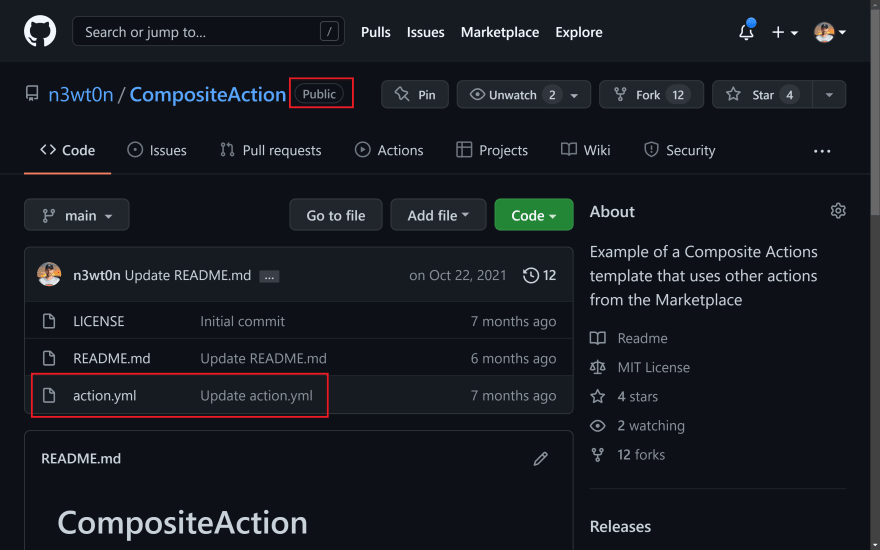Fork the repository
The height and width of the screenshot is (550, 880).
651,94
